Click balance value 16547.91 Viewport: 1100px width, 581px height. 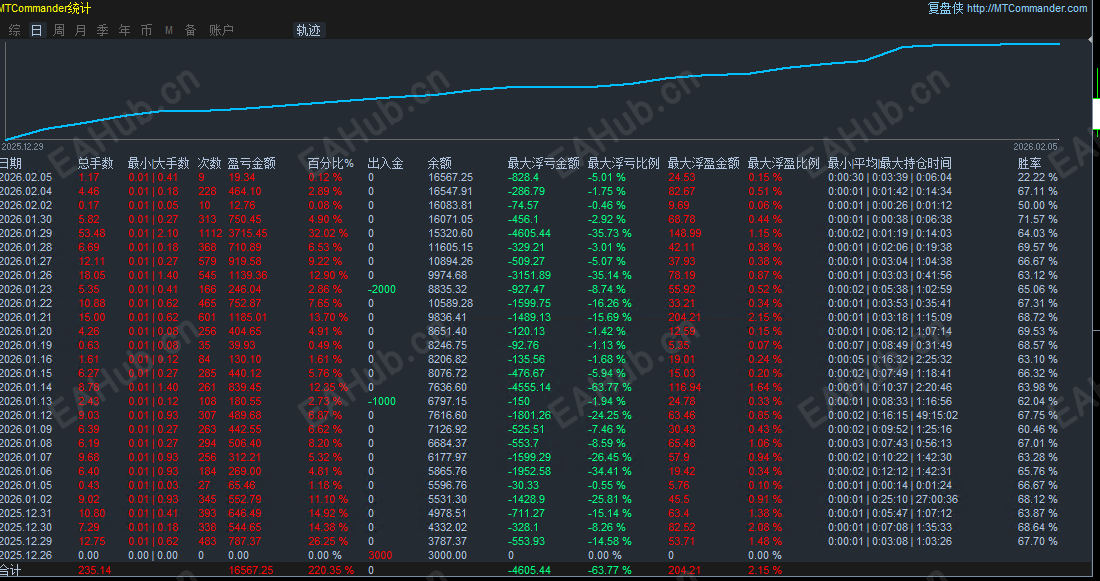tap(450, 192)
